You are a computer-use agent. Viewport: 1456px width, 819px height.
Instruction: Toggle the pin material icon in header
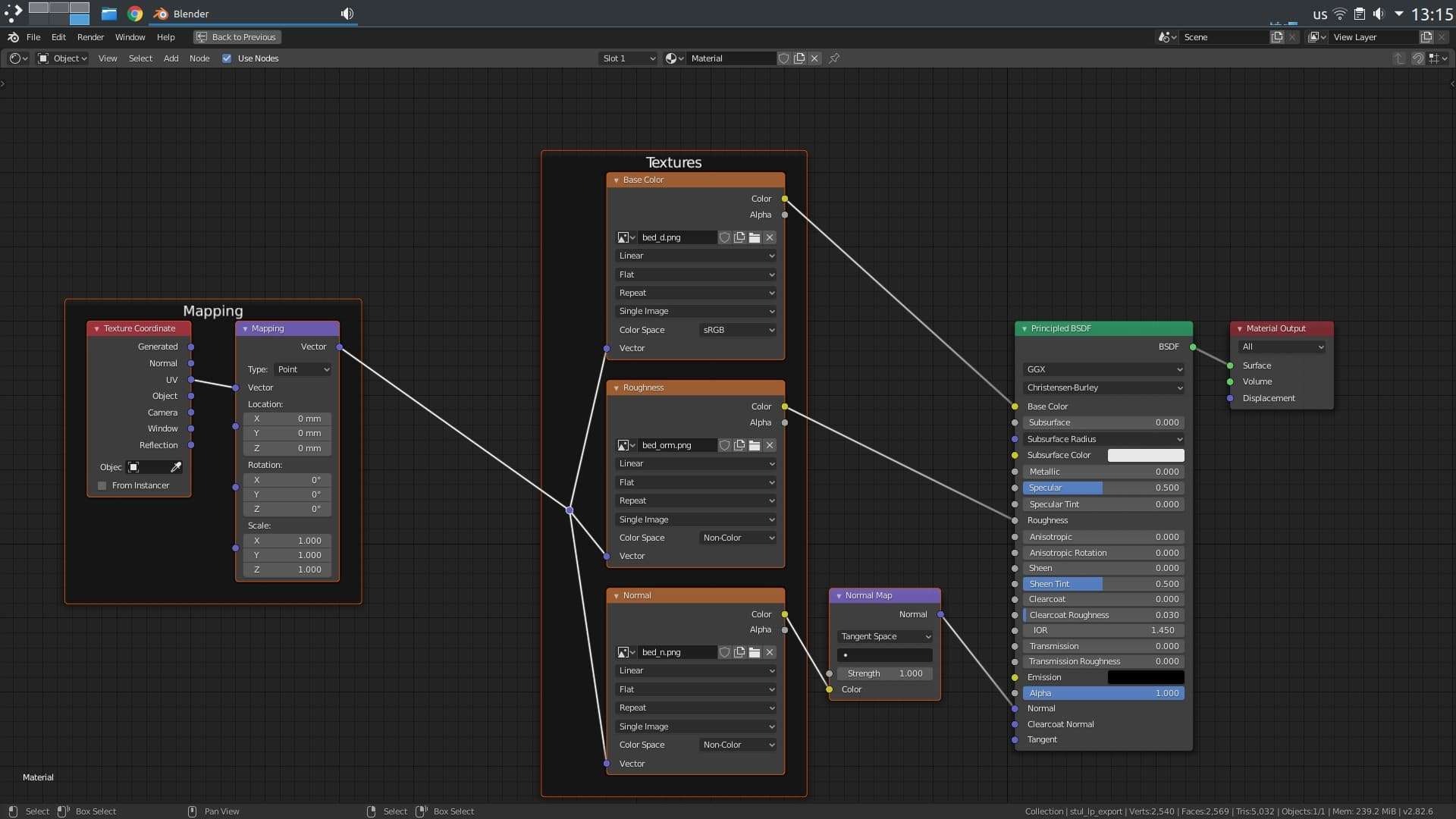click(x=834, y=58)
